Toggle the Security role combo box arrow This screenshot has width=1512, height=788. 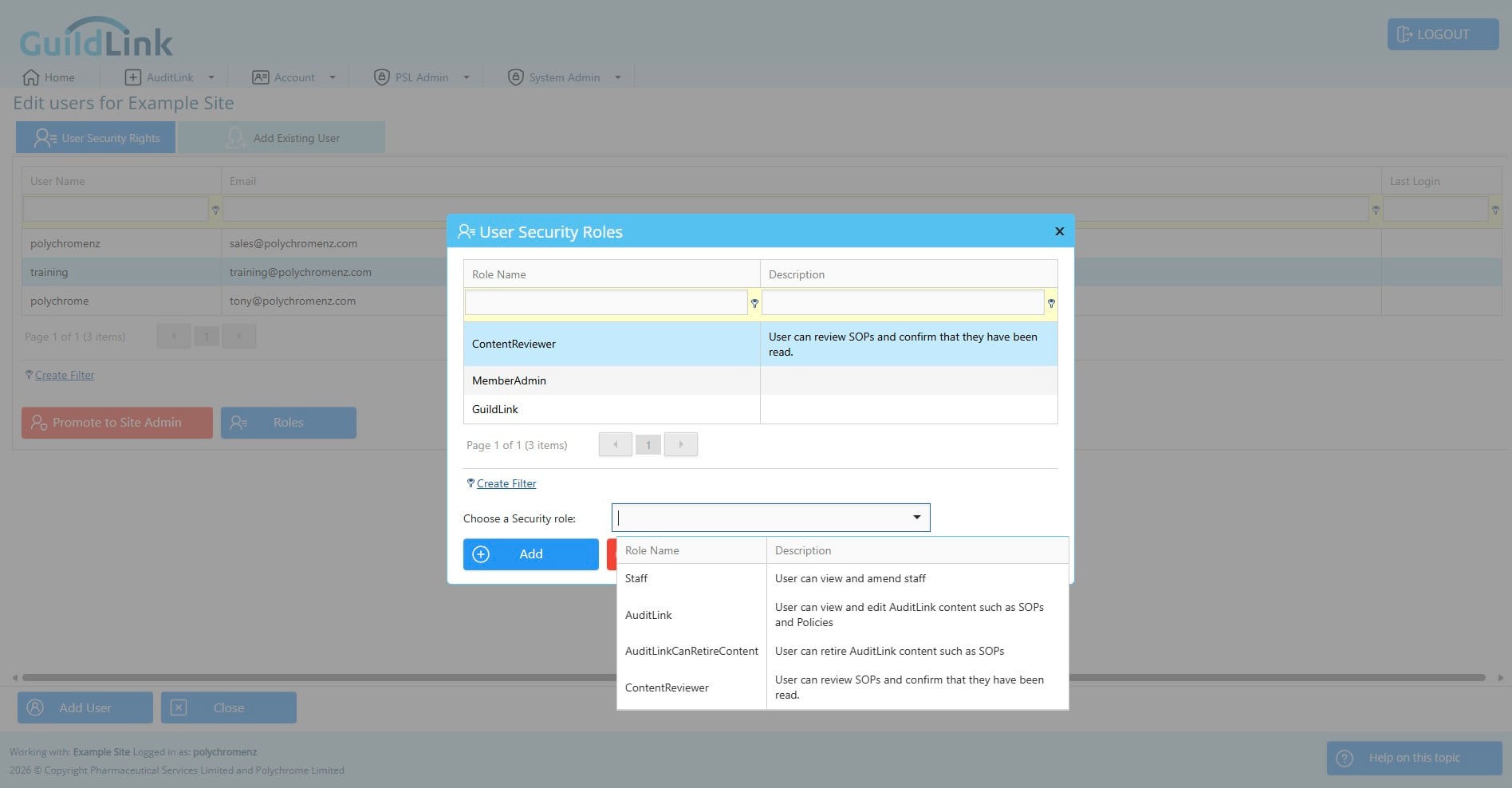pyautogui.click(x=917, y=518)
